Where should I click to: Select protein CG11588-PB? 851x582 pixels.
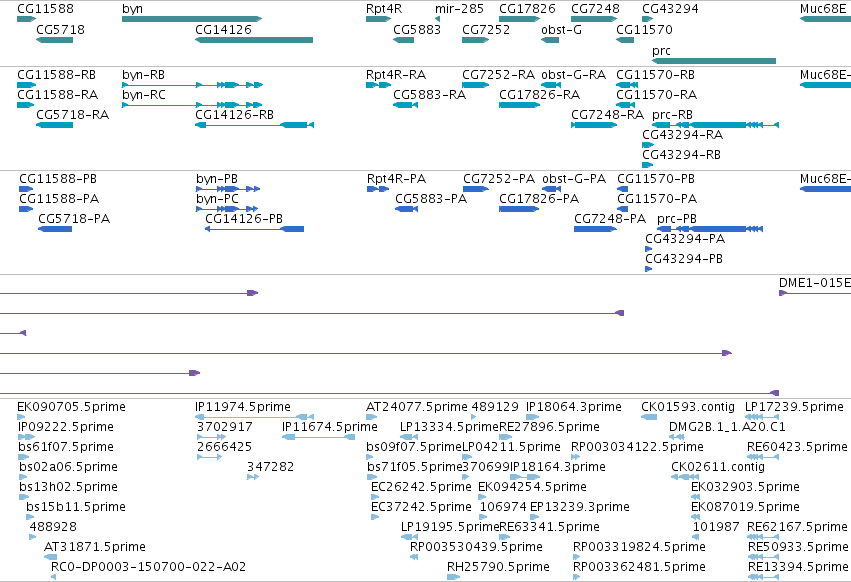click(x=26, y=189)
